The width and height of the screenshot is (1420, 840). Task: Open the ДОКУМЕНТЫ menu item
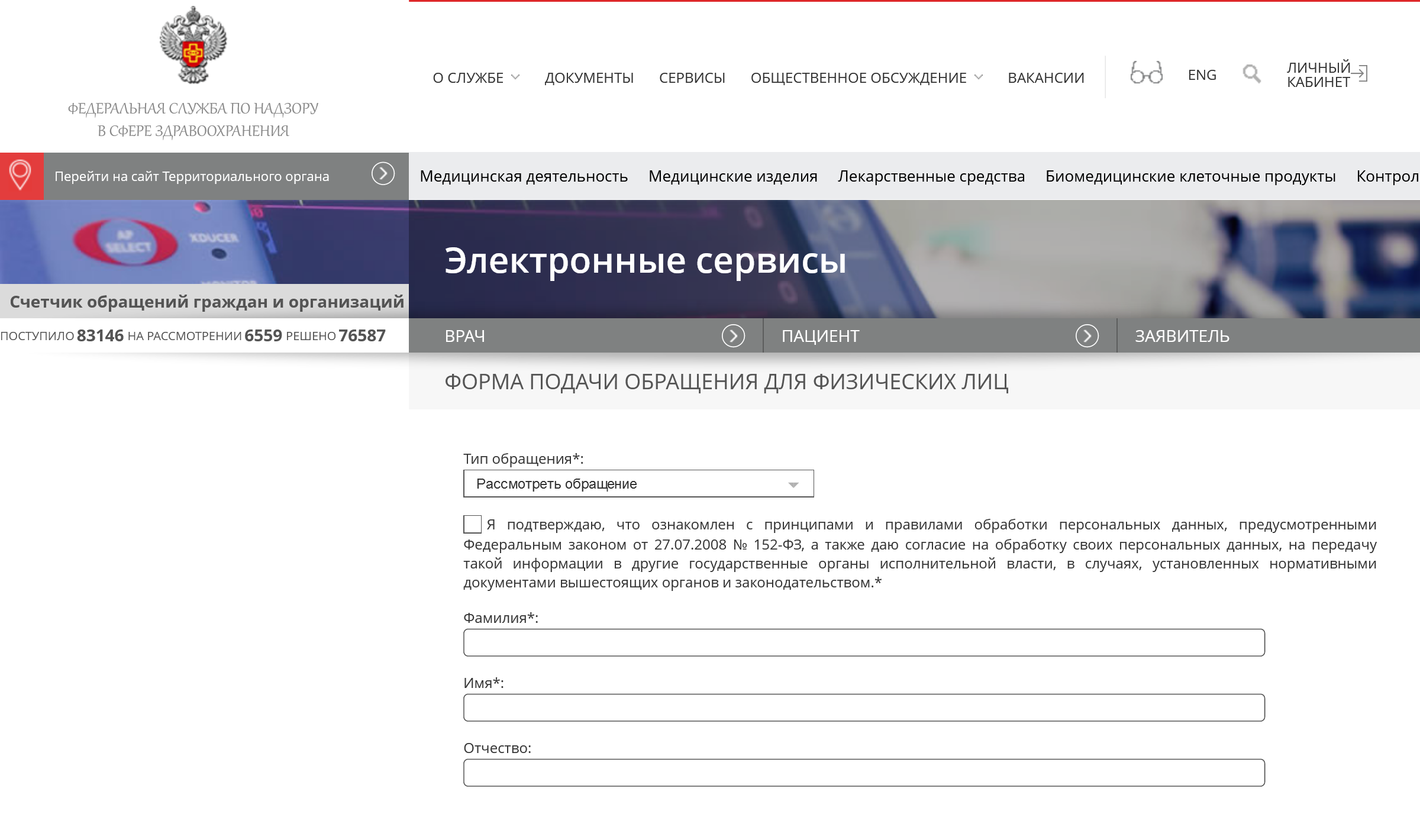pos(589,78)
